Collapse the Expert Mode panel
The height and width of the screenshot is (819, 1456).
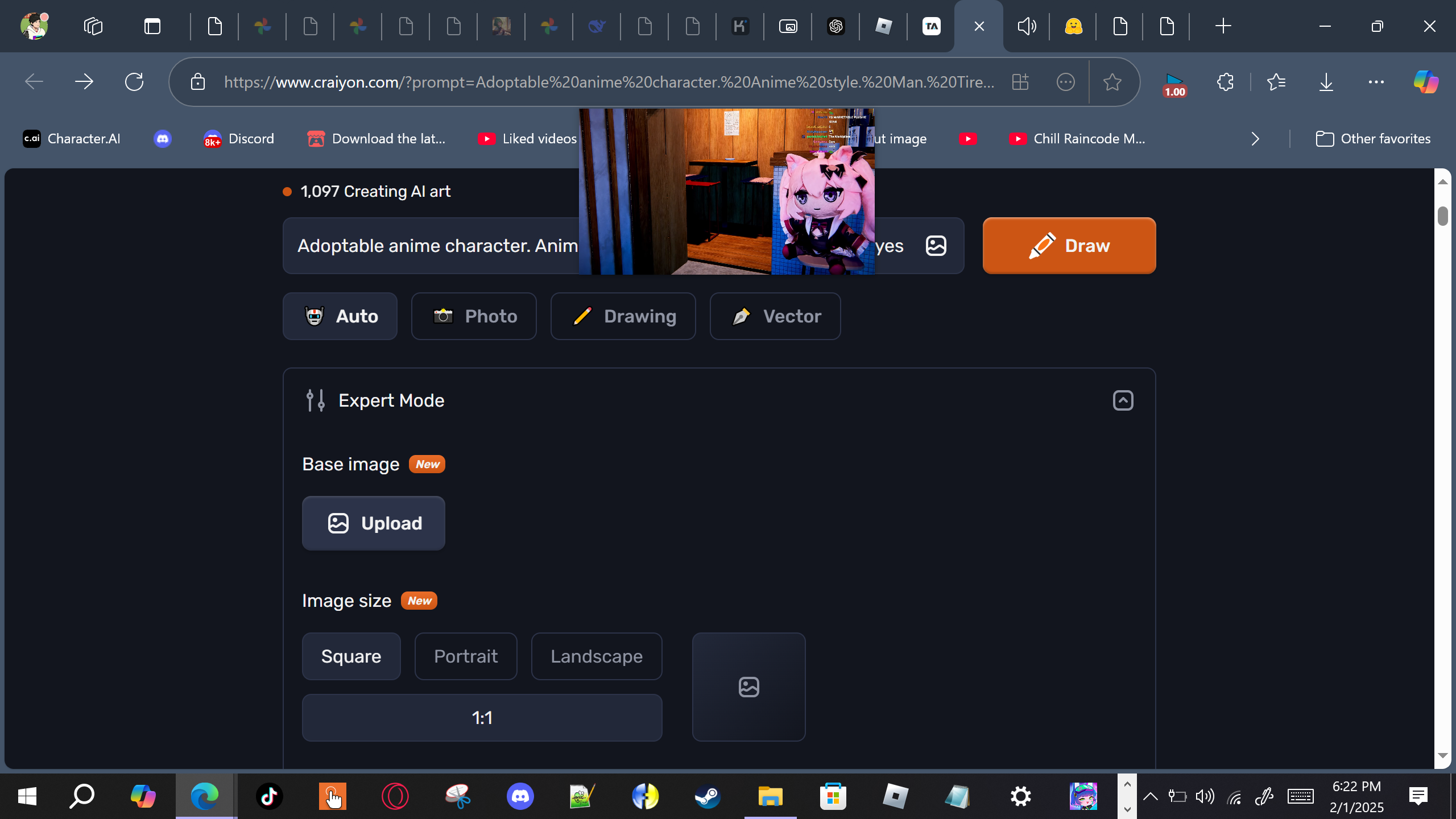[x=1123, y=400]
